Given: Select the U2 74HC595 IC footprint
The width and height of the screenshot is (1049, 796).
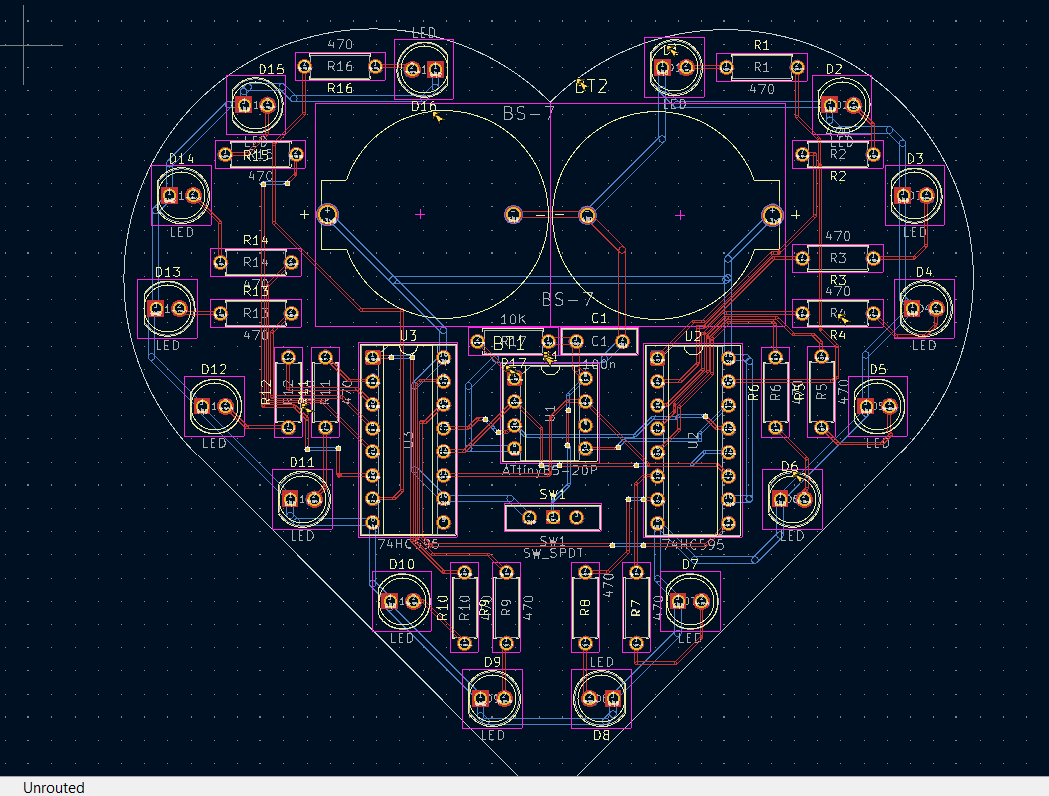Looking at the screenshot, I should click(x=693, y=440).
